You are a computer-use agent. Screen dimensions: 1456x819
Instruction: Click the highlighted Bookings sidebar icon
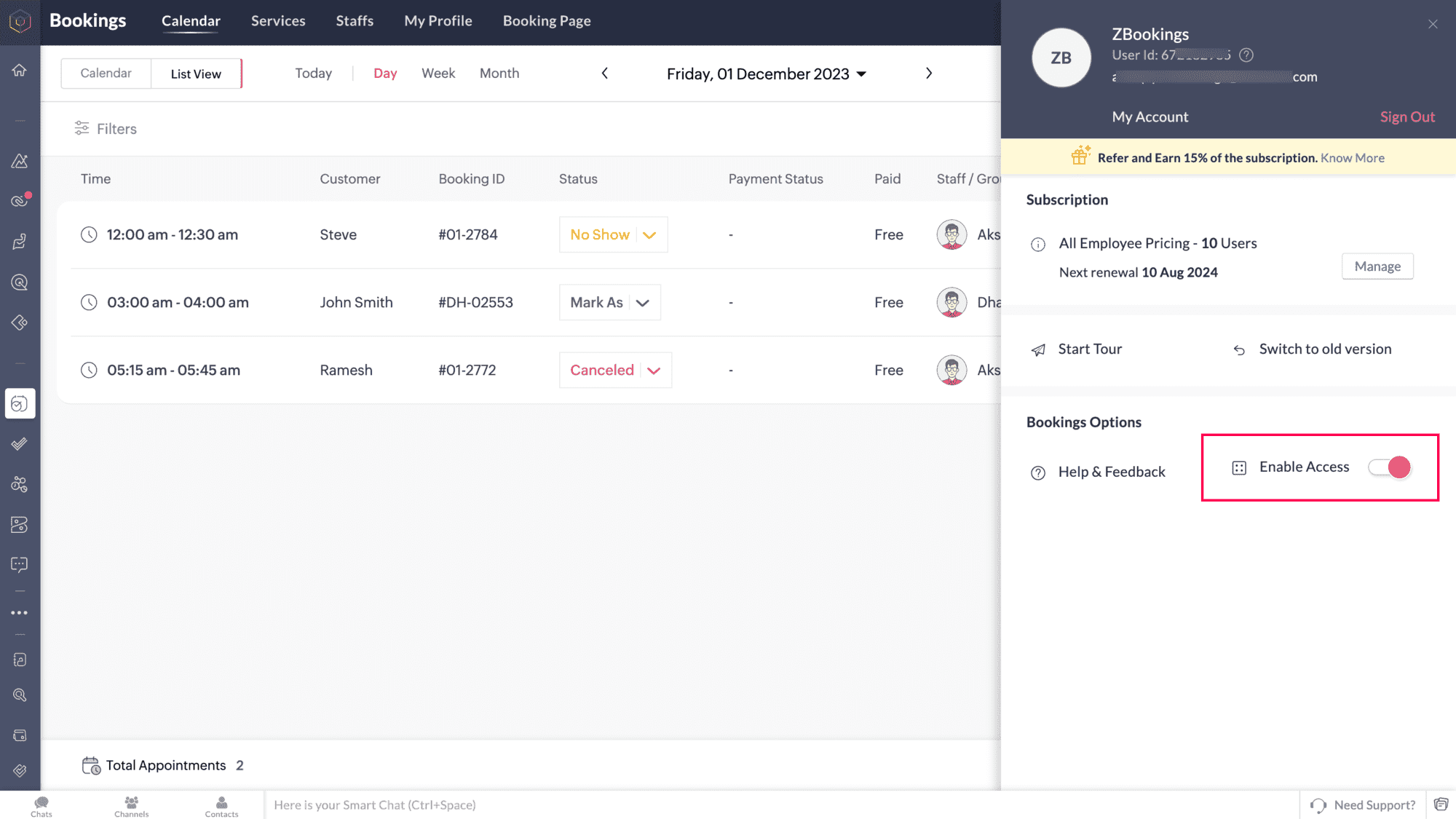pos(20,403)
